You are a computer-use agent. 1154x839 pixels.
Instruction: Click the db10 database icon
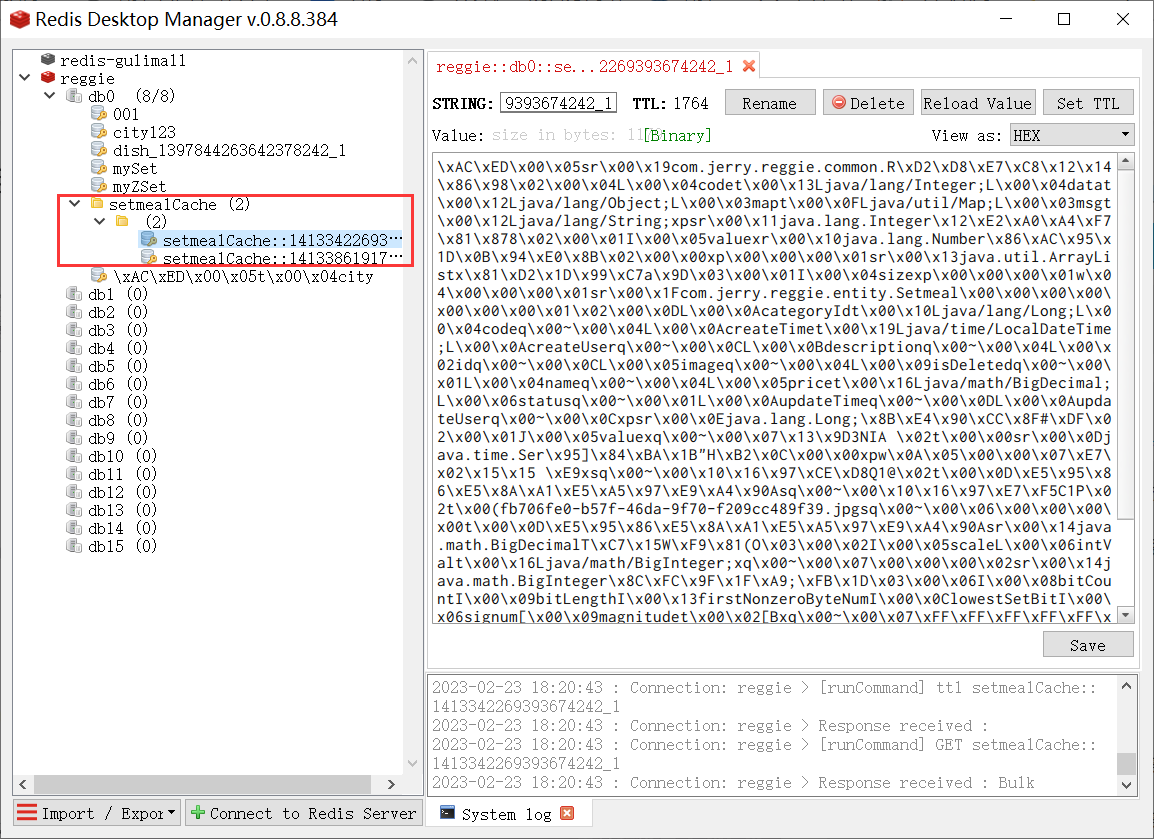tap(74, 456)
